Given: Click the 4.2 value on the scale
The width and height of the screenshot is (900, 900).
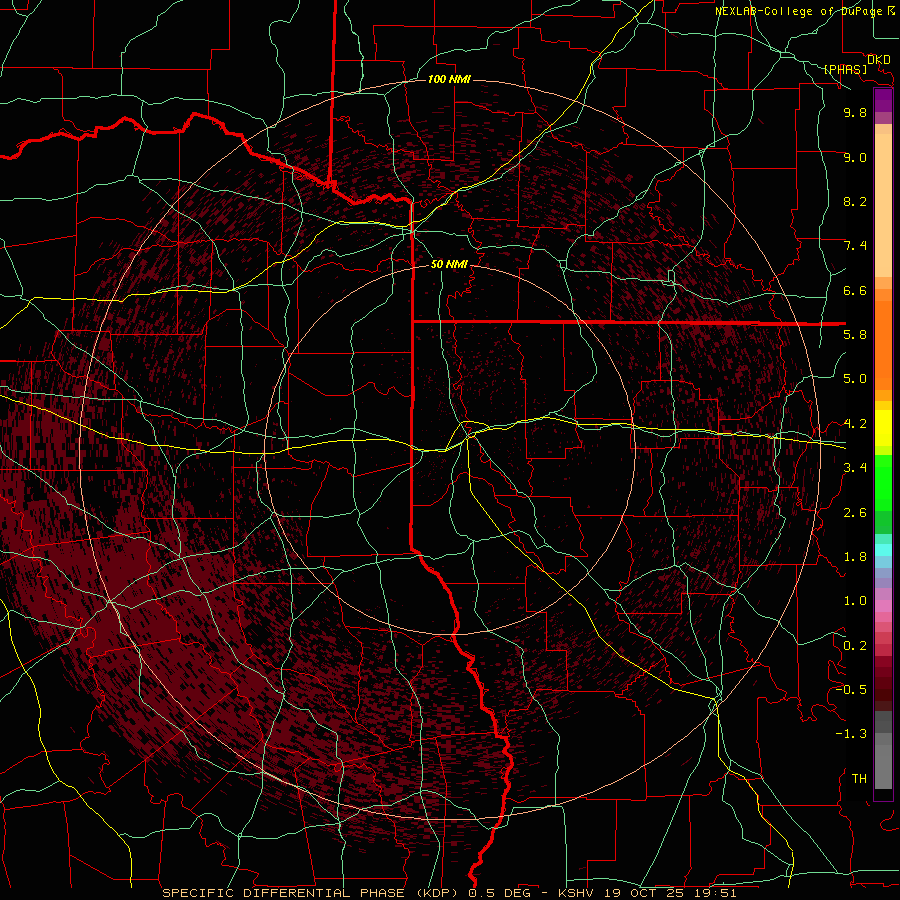Looking at the screenshot, I should click(x=855, y=424).
